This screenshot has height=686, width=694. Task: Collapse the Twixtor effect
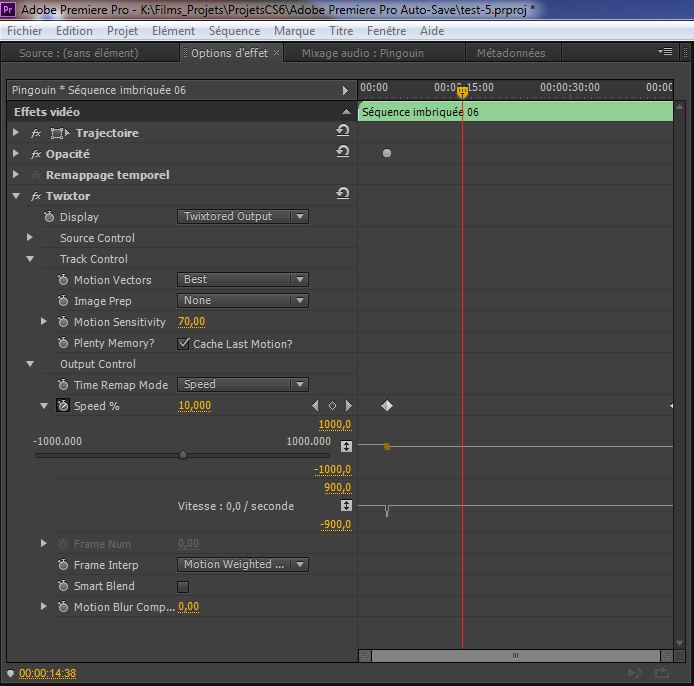pyautogui.click(x=16, y=196)
